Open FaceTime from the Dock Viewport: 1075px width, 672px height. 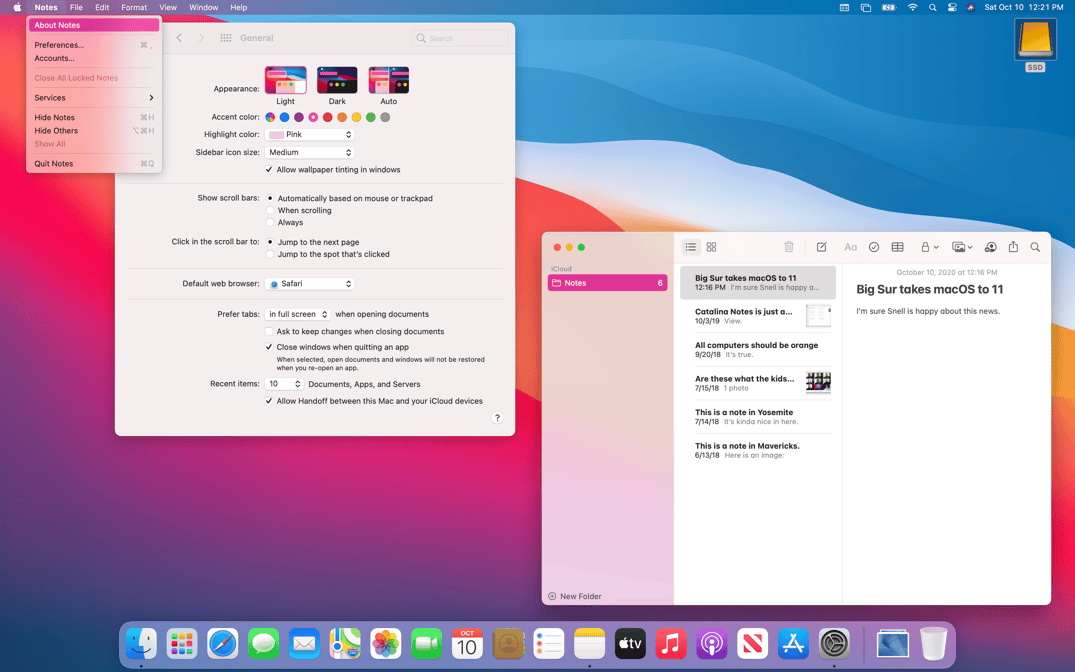tap(426, 644)
